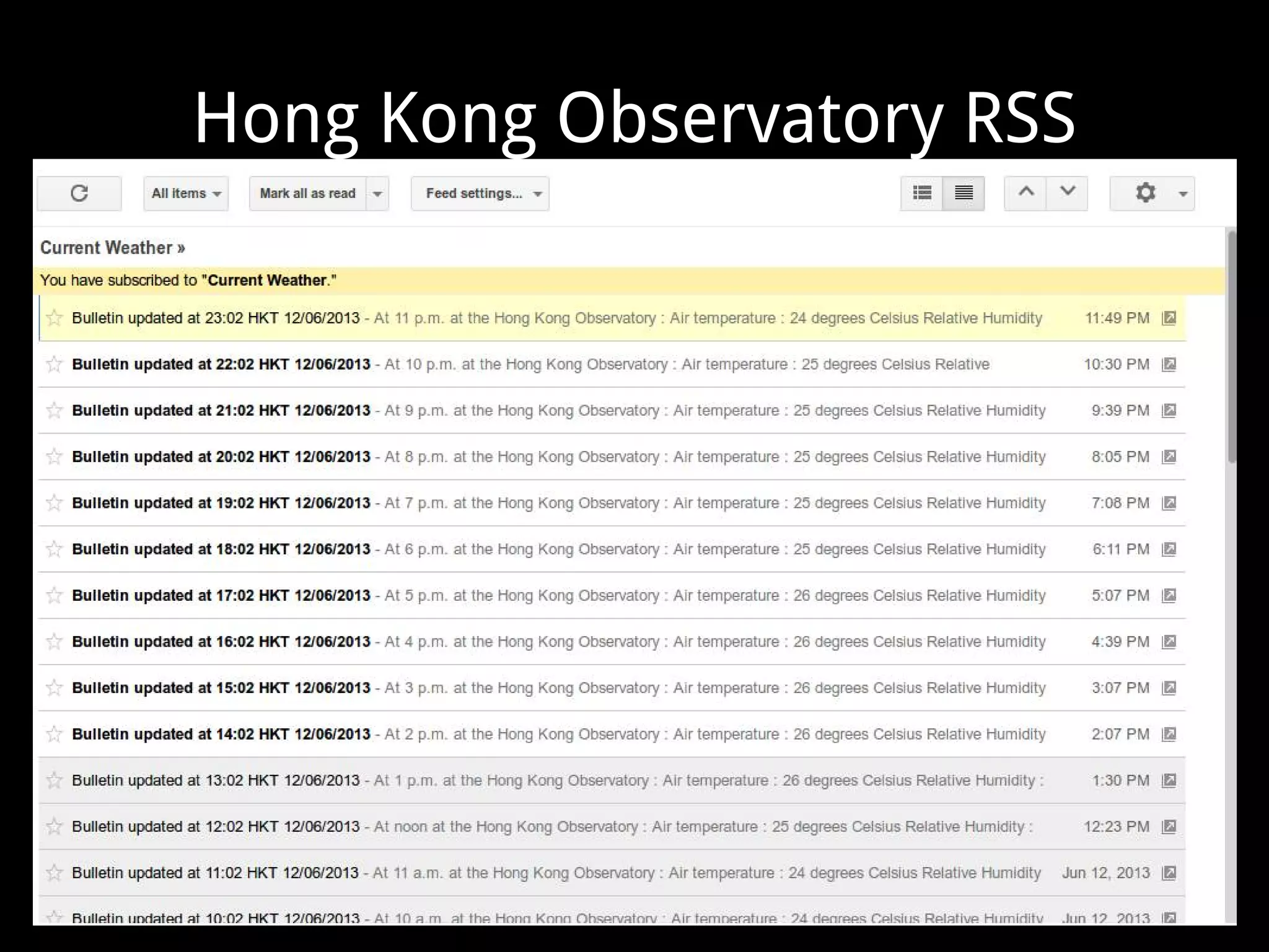1269x952 pixels.
Task: Star the 13:02 HKT bulletin
Action: pos(55,780)
